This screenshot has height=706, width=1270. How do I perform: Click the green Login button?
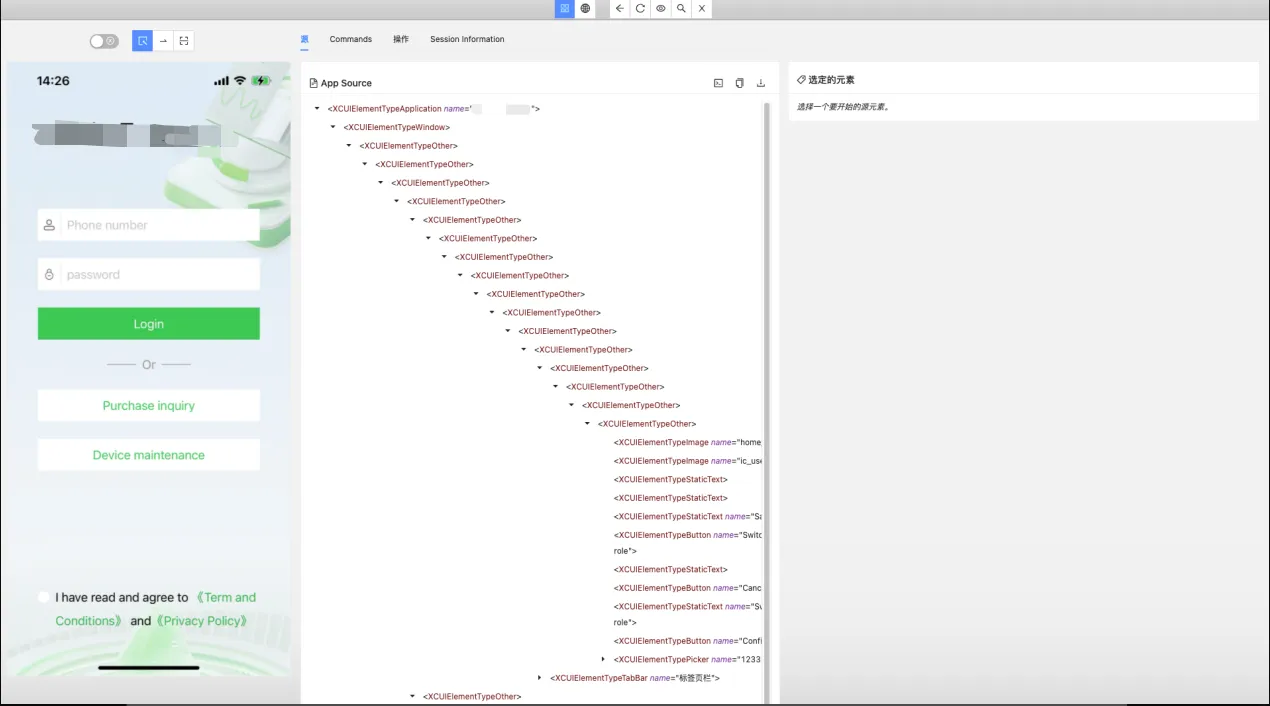149,324
